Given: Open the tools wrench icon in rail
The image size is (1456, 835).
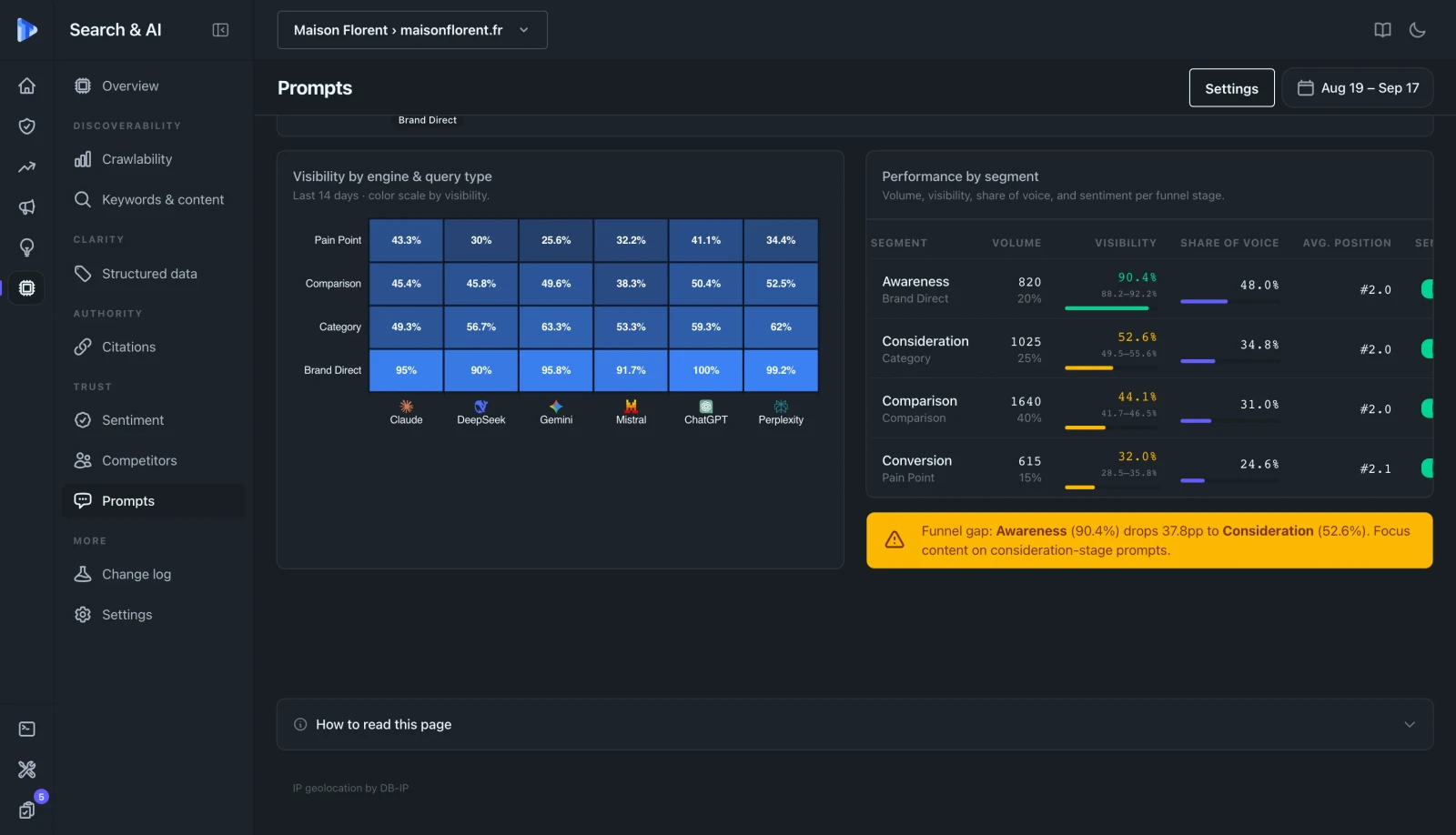Looking at the screenshot, I should click(27, 770).
